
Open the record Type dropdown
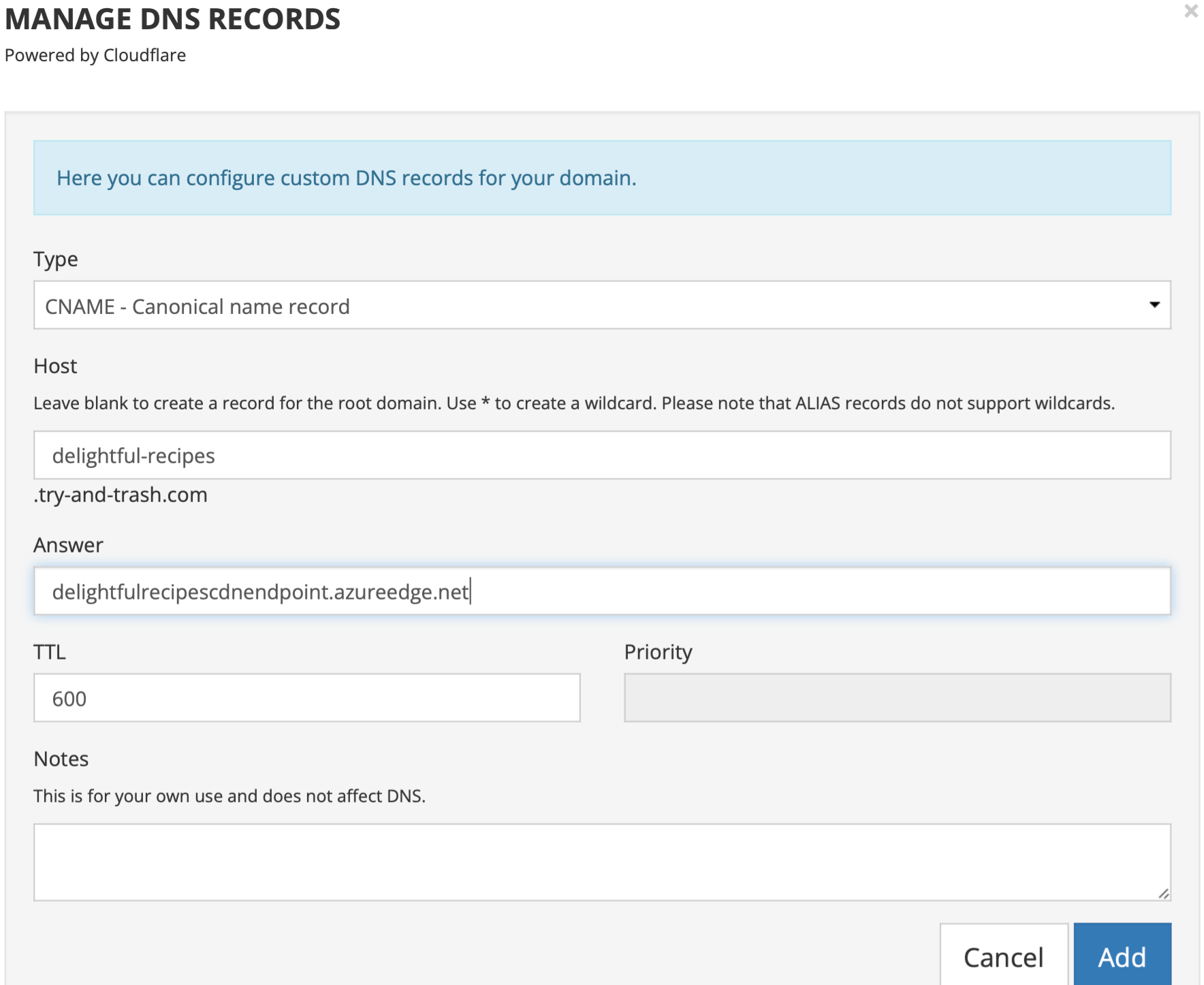602,305
